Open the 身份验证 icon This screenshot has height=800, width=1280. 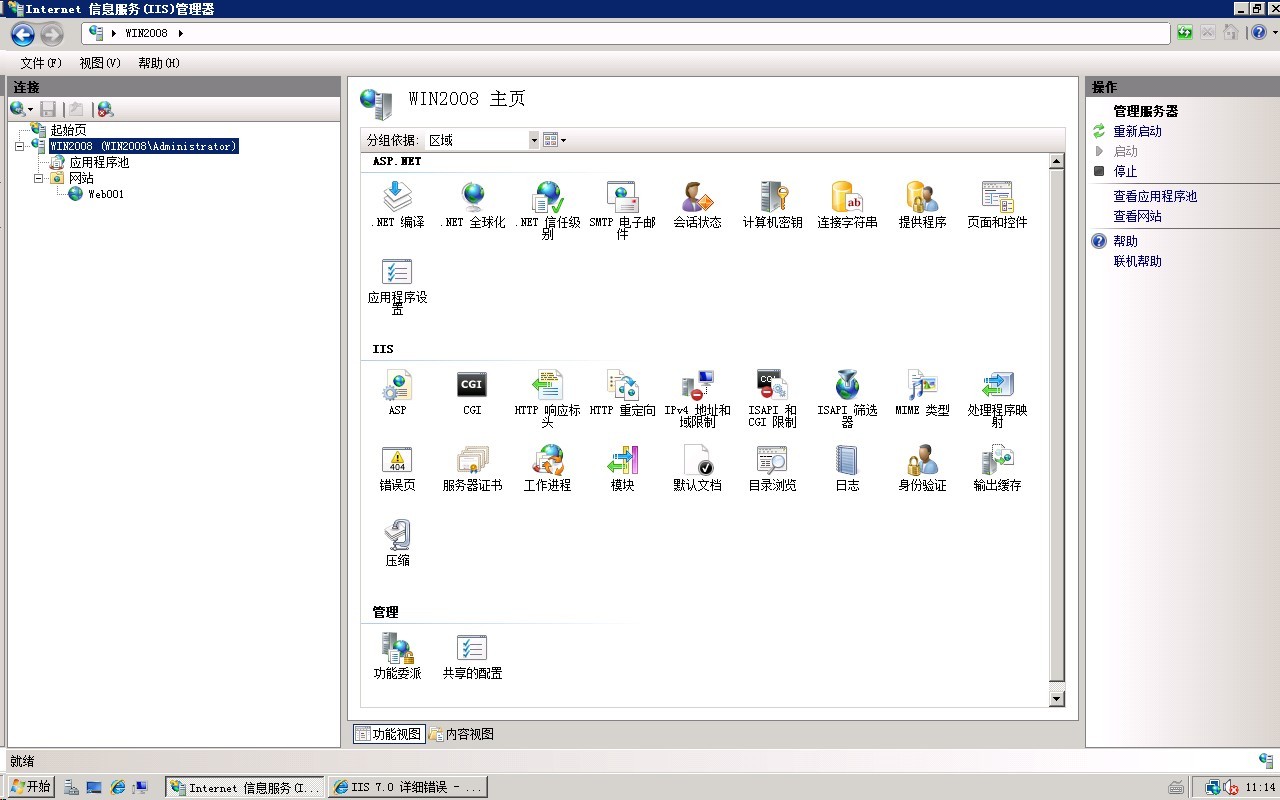922,461
